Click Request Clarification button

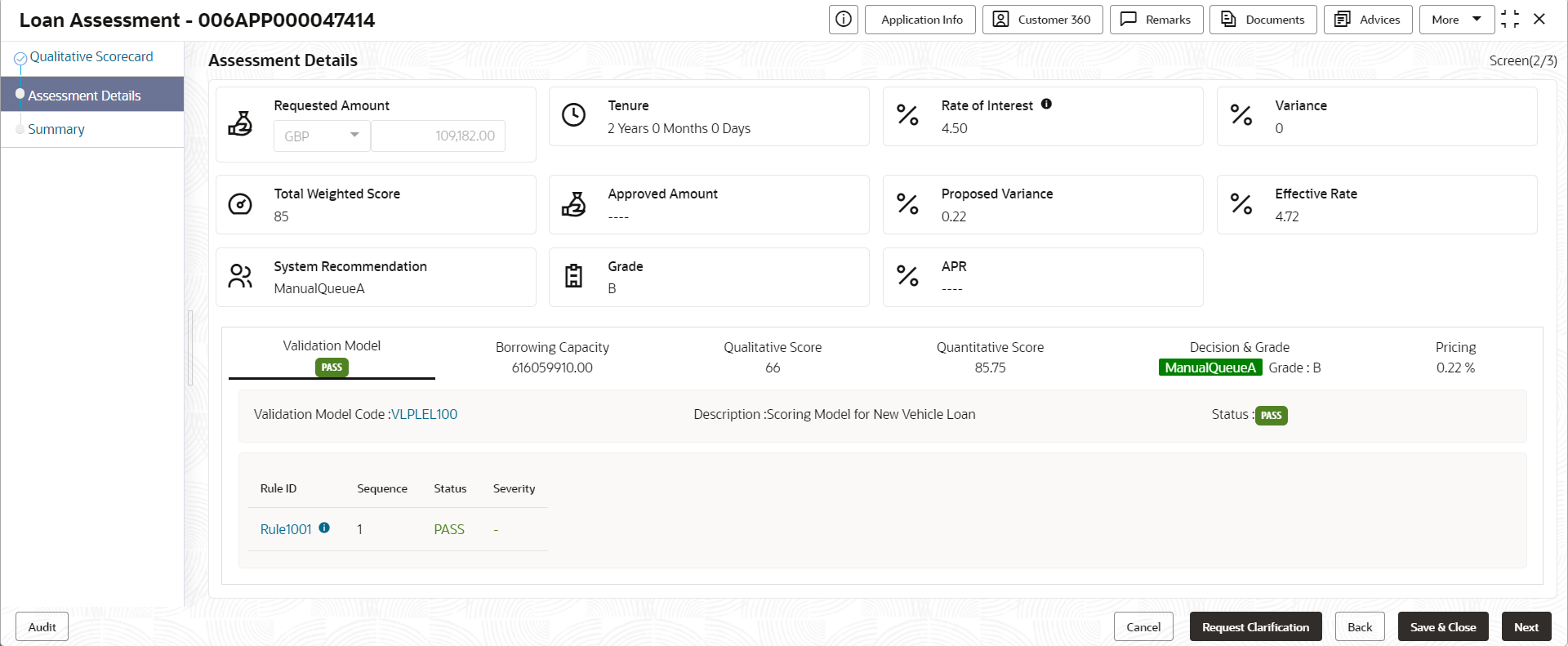point(1255,627)
